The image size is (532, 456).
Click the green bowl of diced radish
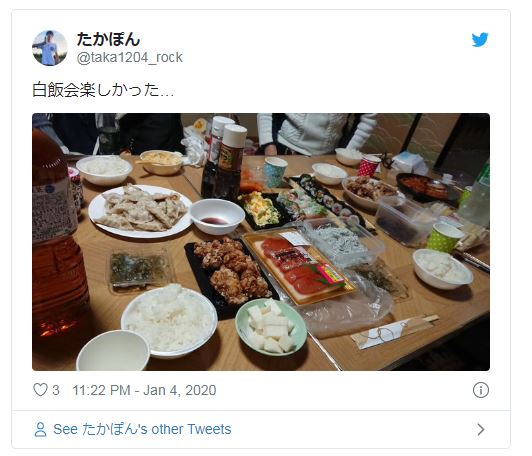point(271,327)
